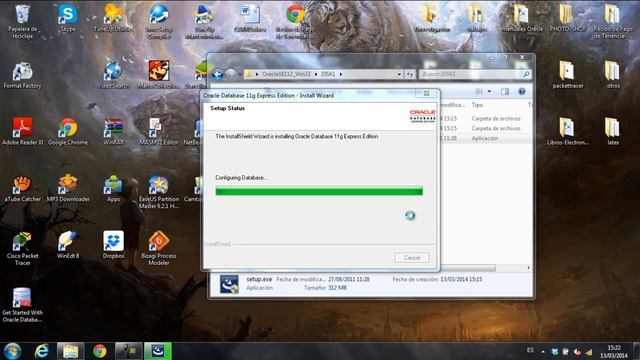Open MP3 Downloader shortcut
Viewport: 640px width, 360px height.
click(x=68, y=189)
